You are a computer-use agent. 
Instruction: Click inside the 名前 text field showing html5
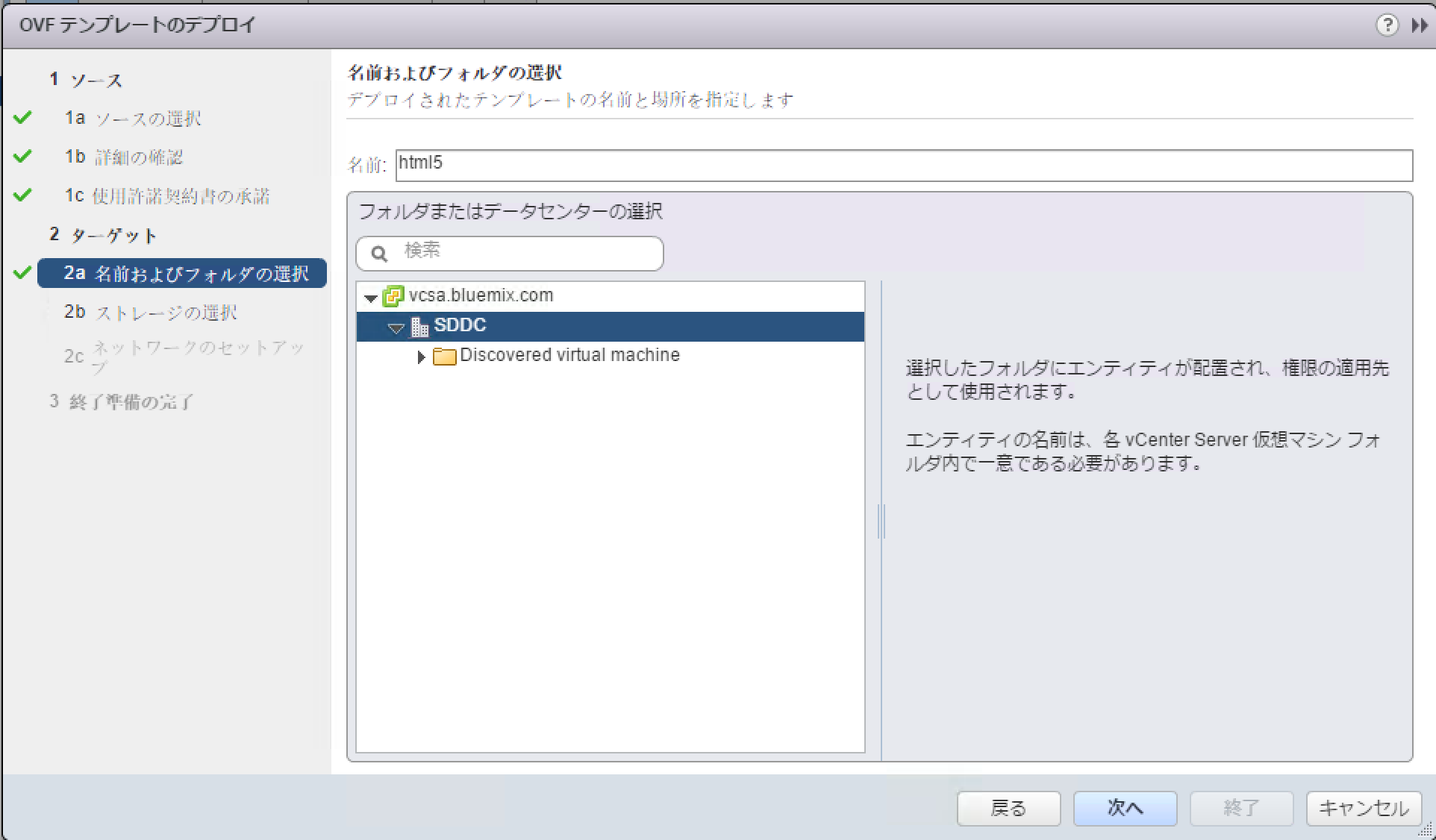click(x=746, y=164)
